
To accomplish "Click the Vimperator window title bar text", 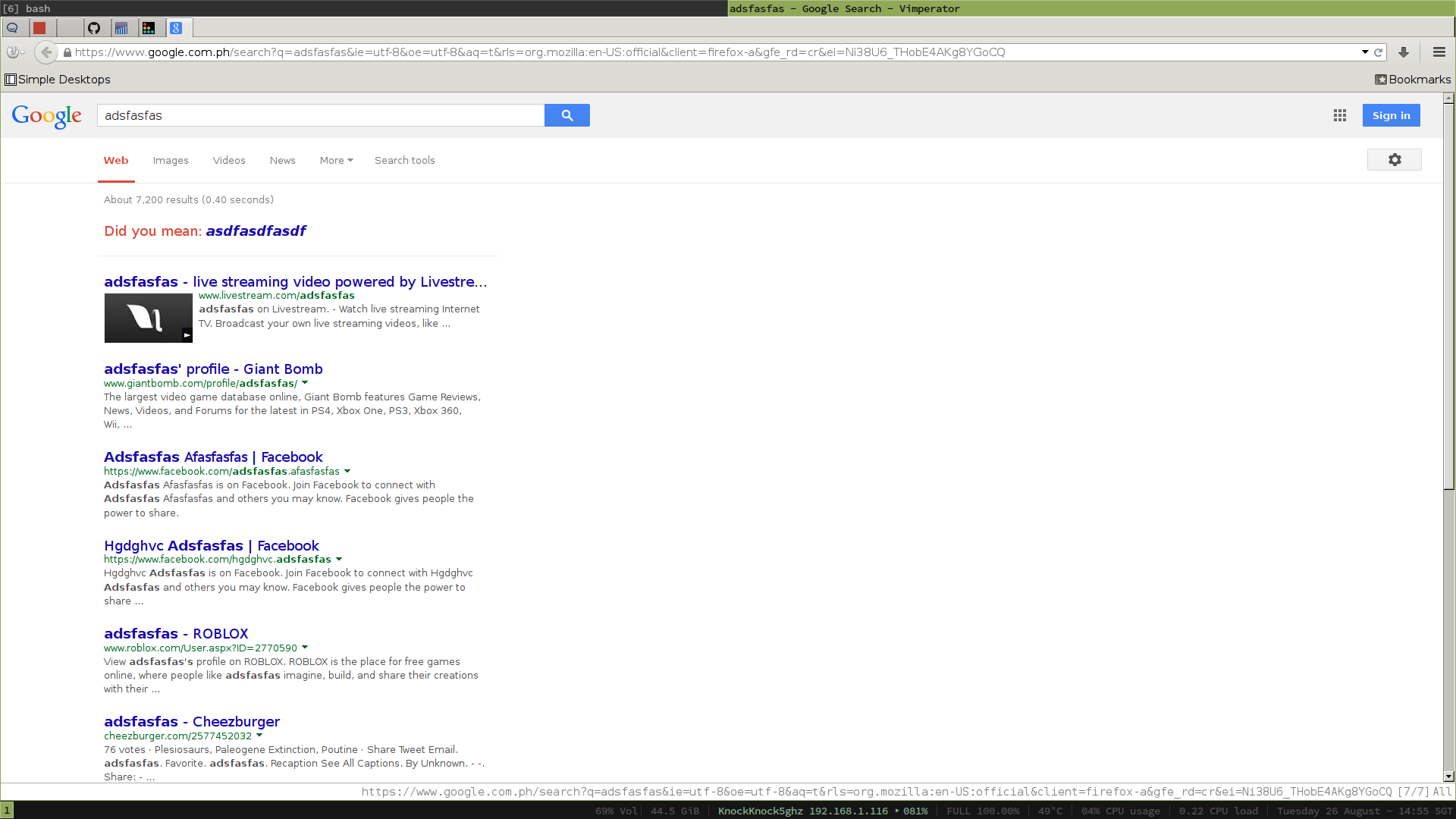I will (x=845, y=8).
